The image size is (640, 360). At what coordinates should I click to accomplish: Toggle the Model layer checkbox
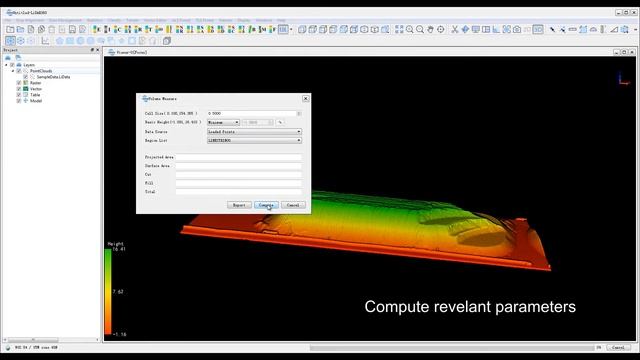tap(19, 100)
